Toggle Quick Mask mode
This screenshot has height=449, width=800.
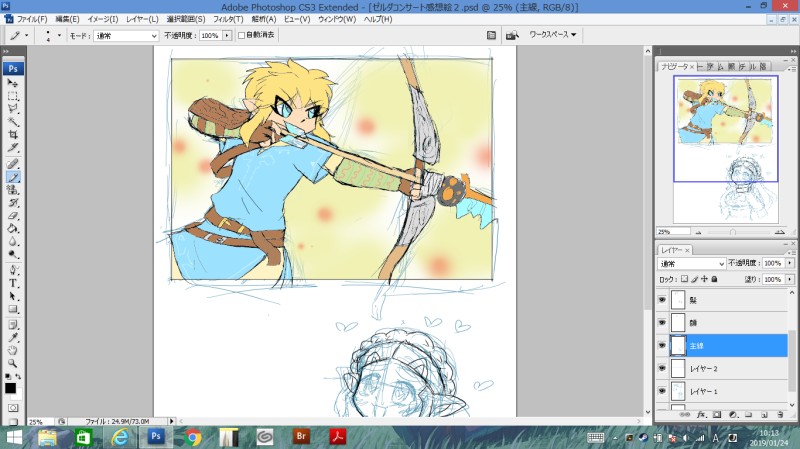(13, 408)
